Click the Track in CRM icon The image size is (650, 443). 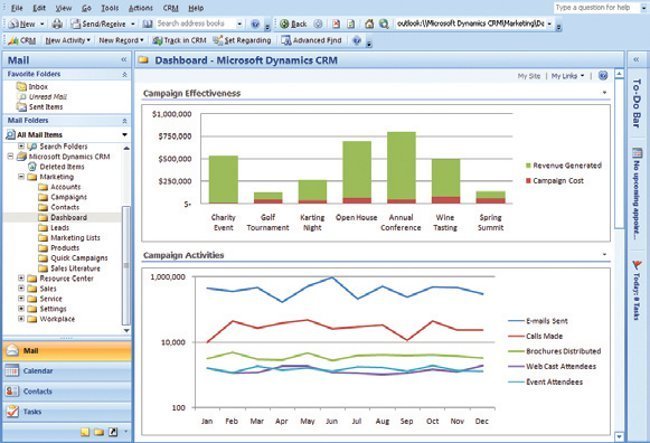coord(159,41)
